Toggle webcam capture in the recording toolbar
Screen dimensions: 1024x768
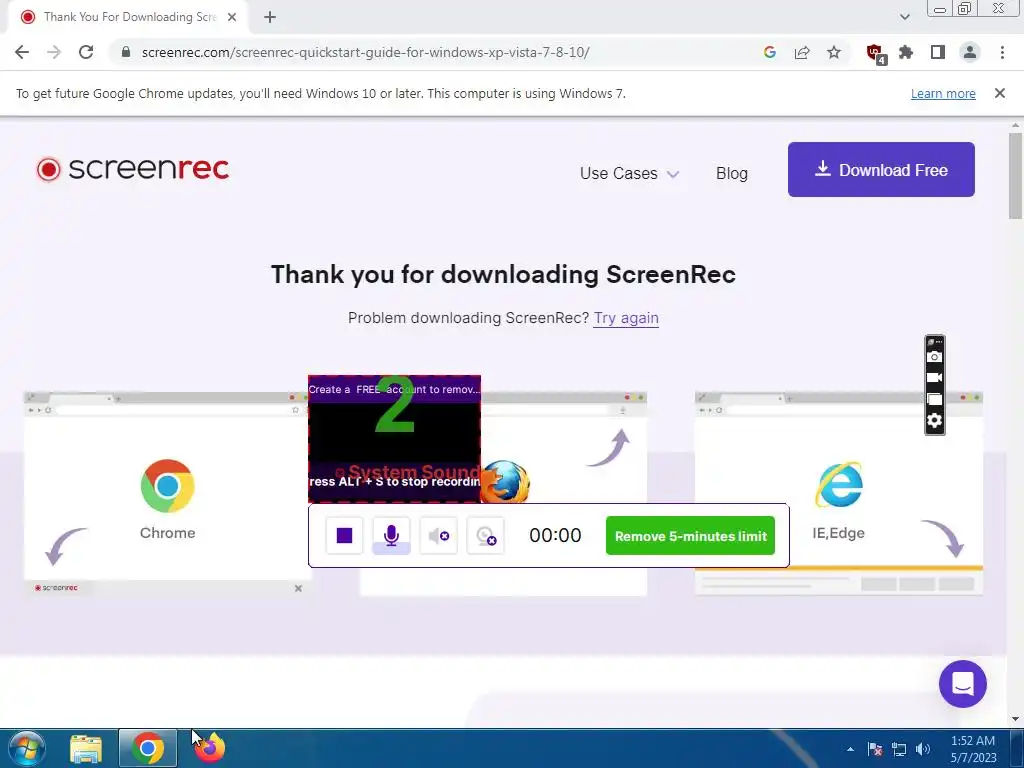point(485,536)
